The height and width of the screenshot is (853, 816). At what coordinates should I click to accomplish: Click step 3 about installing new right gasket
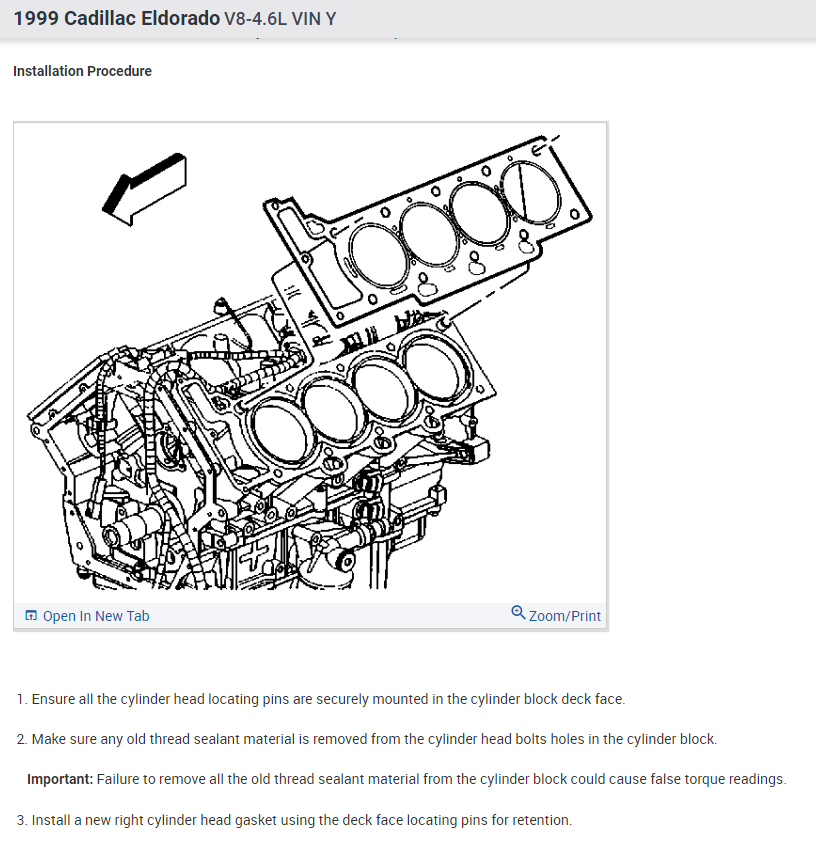(x=294, y=820)
